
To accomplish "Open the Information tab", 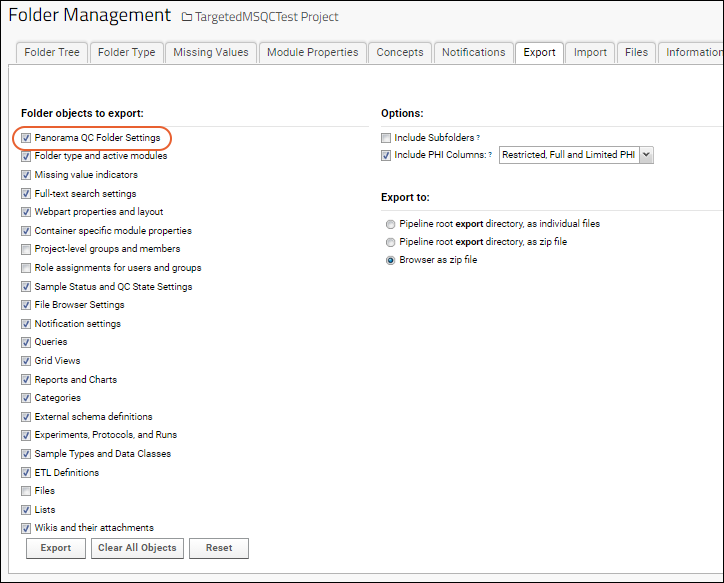I will [691, 53].
